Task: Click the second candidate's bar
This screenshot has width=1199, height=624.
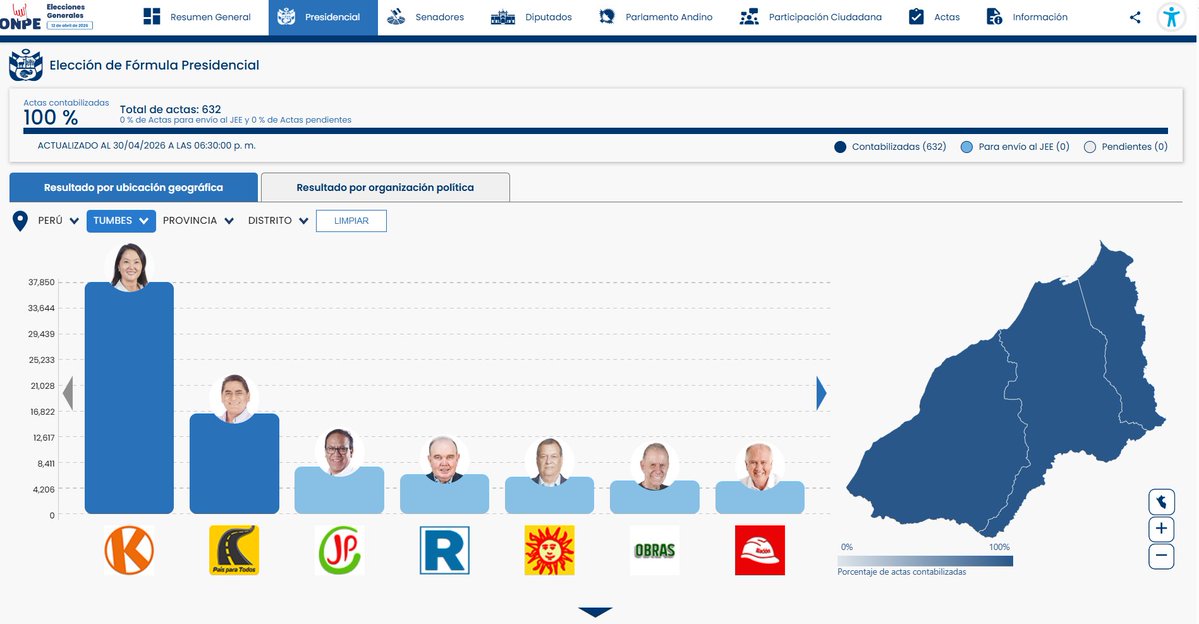Action: (234, 463)
